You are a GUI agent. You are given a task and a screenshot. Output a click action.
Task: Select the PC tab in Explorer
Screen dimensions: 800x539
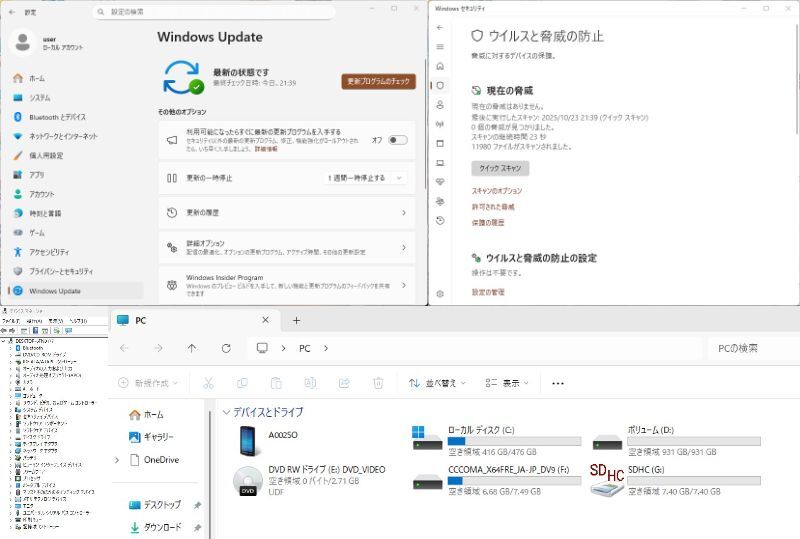194,321
